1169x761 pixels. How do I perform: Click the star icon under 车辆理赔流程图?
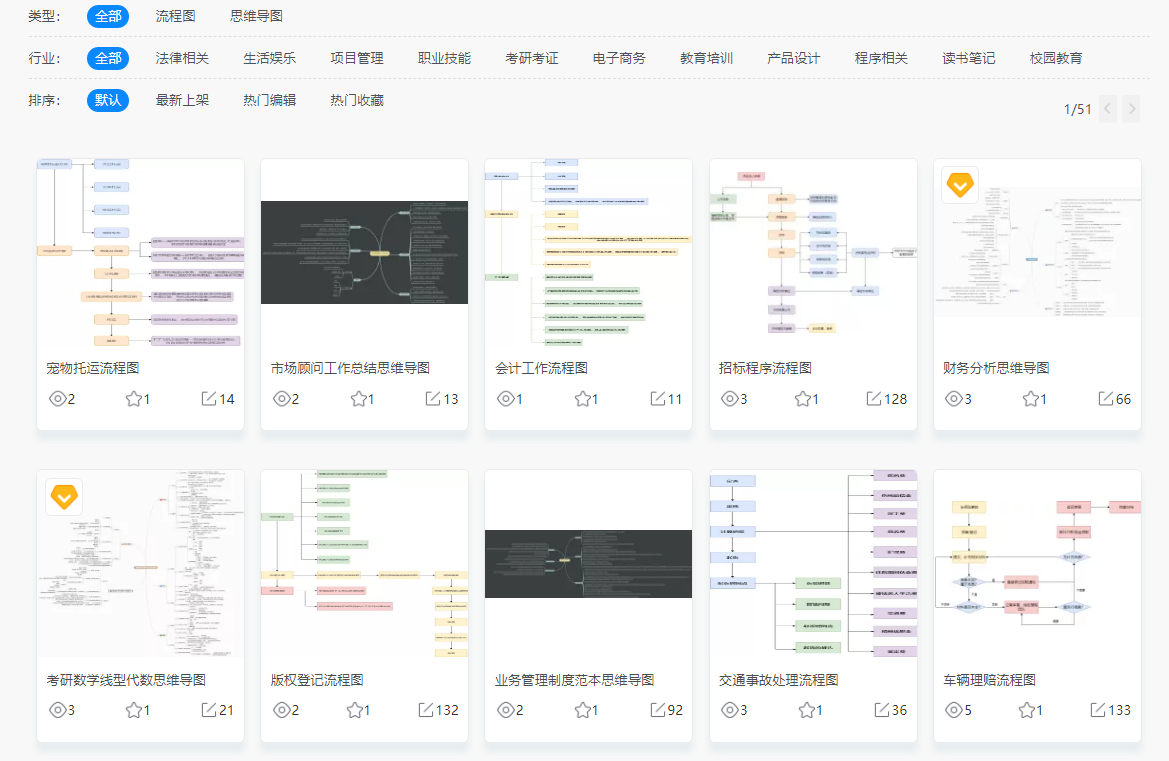pyautogui.click(x=1029, y=710)
